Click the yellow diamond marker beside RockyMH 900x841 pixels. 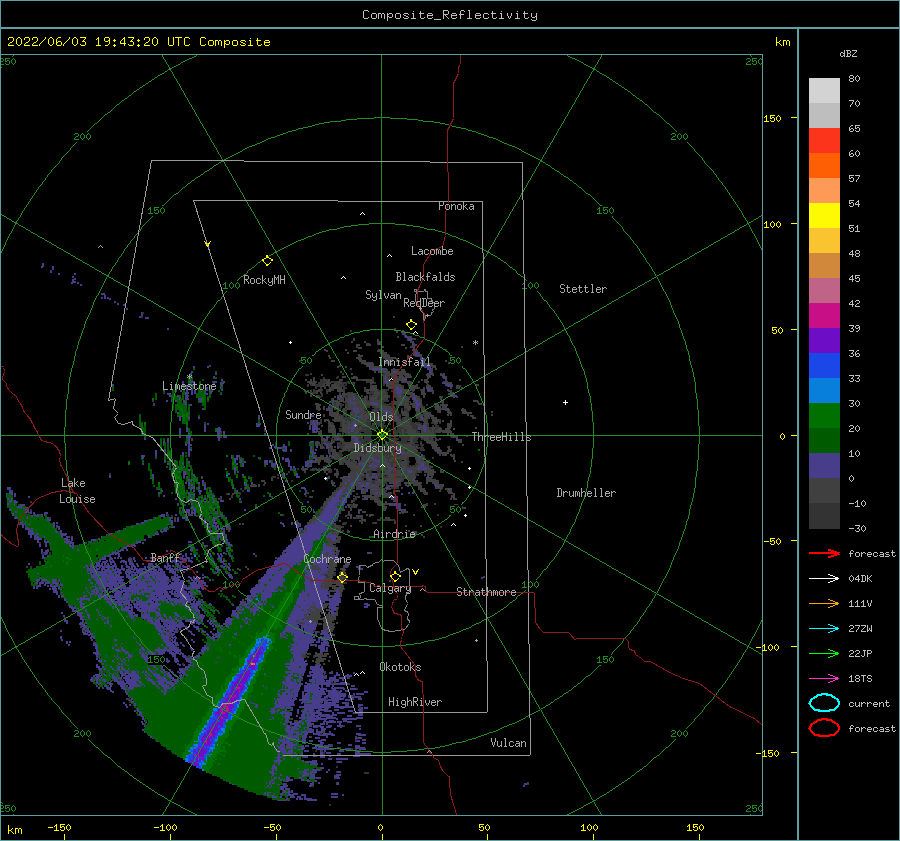point(267,261)
